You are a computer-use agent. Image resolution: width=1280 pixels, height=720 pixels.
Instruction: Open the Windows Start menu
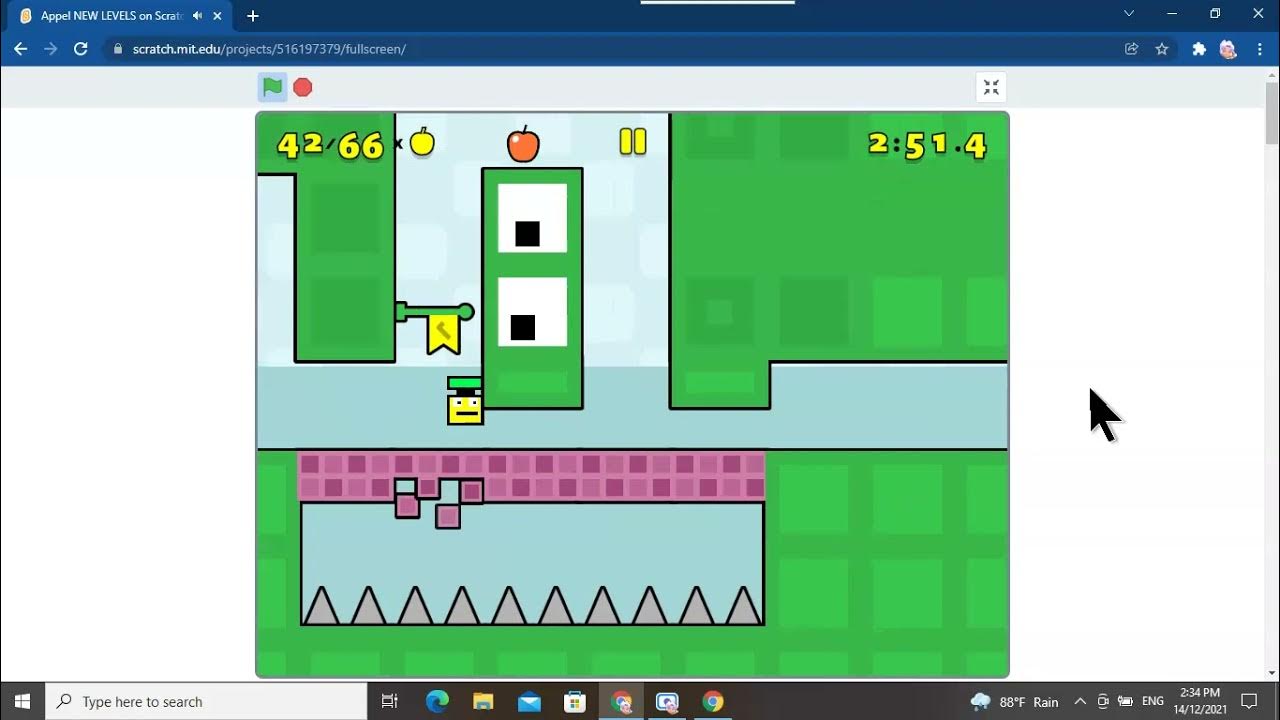(x=23, y=701)
